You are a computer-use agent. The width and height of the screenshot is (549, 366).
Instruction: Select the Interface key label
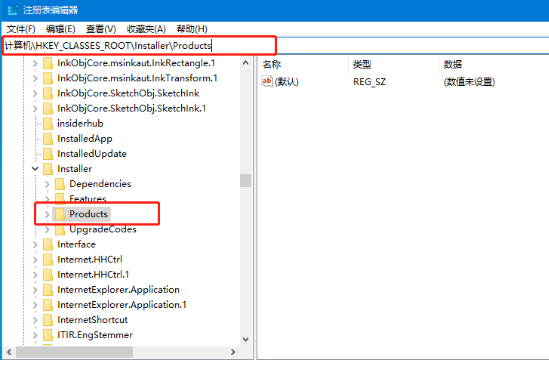(76, 244)
